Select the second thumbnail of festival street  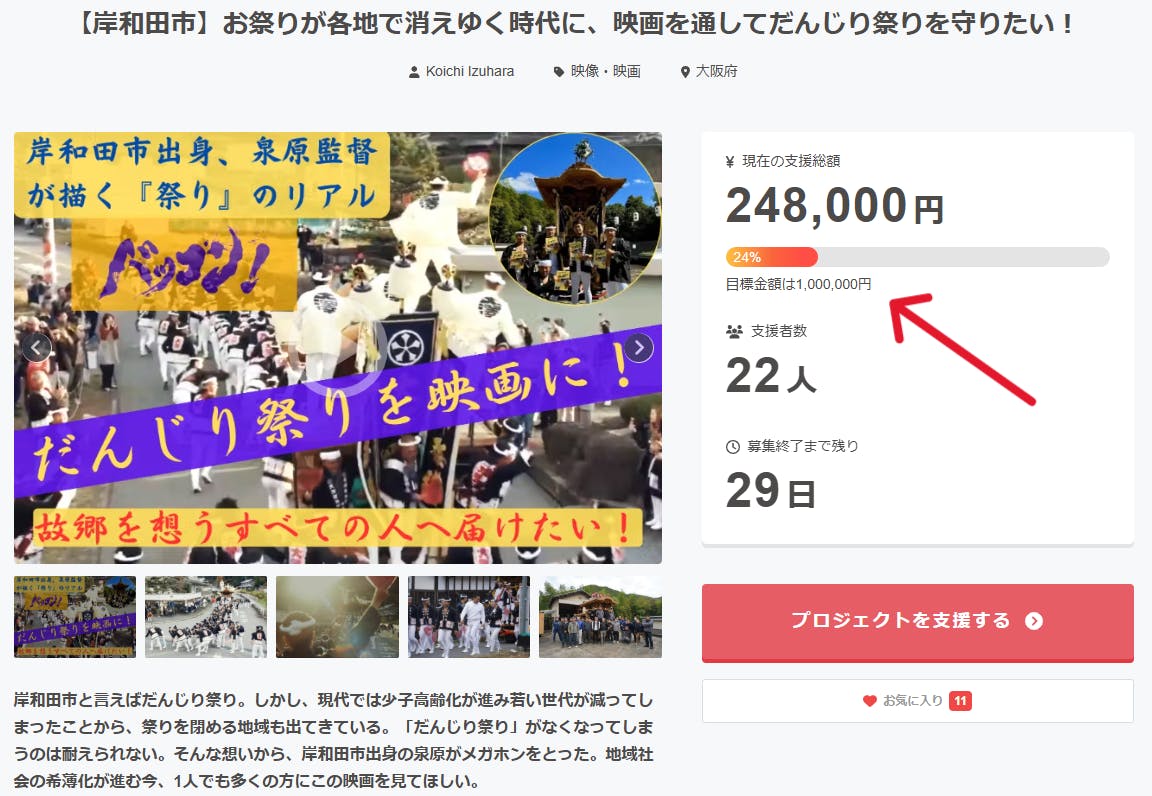(x=206, y=617)
